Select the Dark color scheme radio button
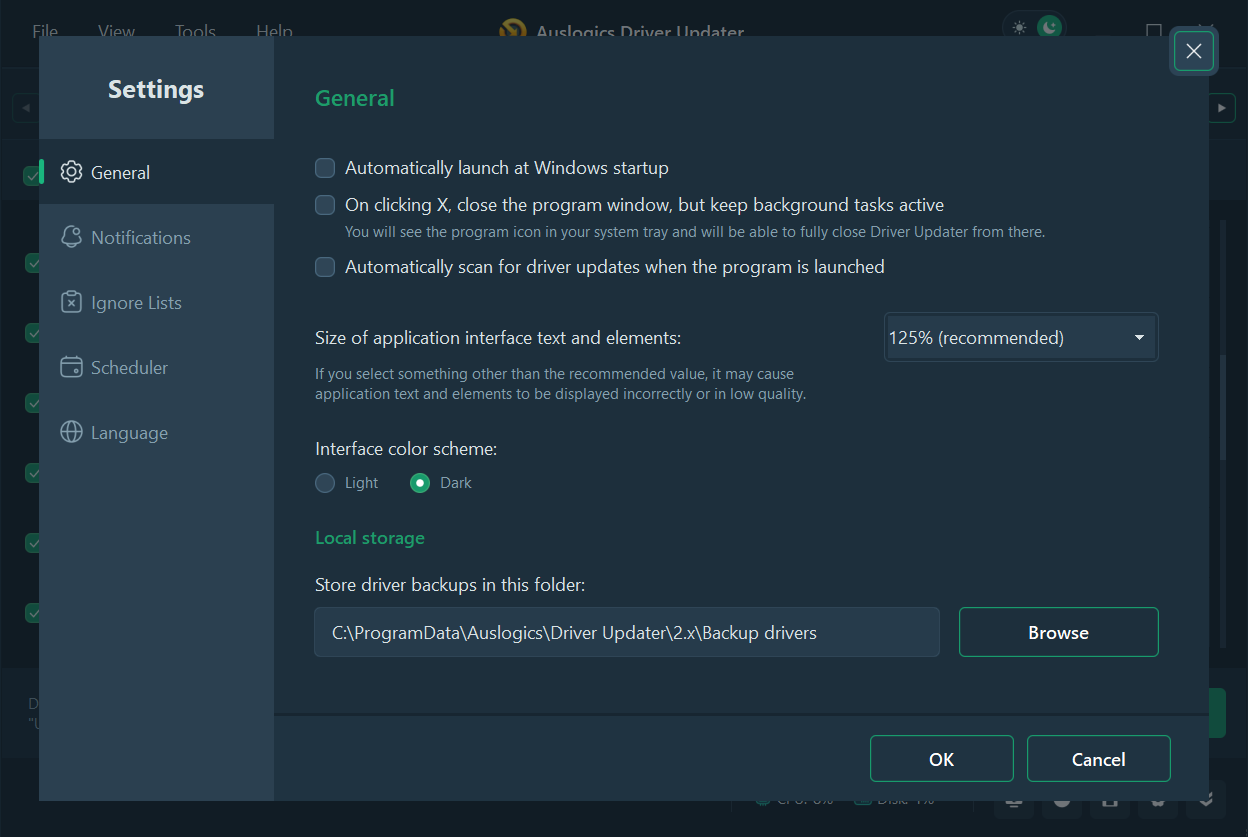Image resolution: width=1248 pixels, height=837 pixels. pyautogui.click(x=420, y=483)
